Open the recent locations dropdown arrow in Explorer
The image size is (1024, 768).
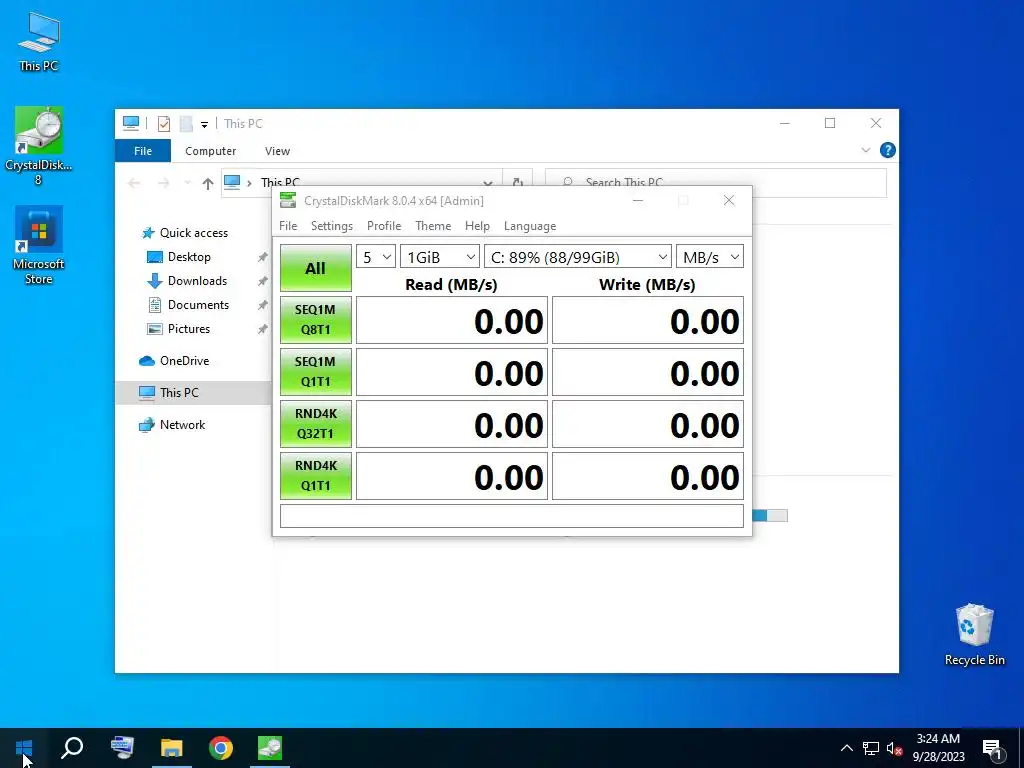187,184
